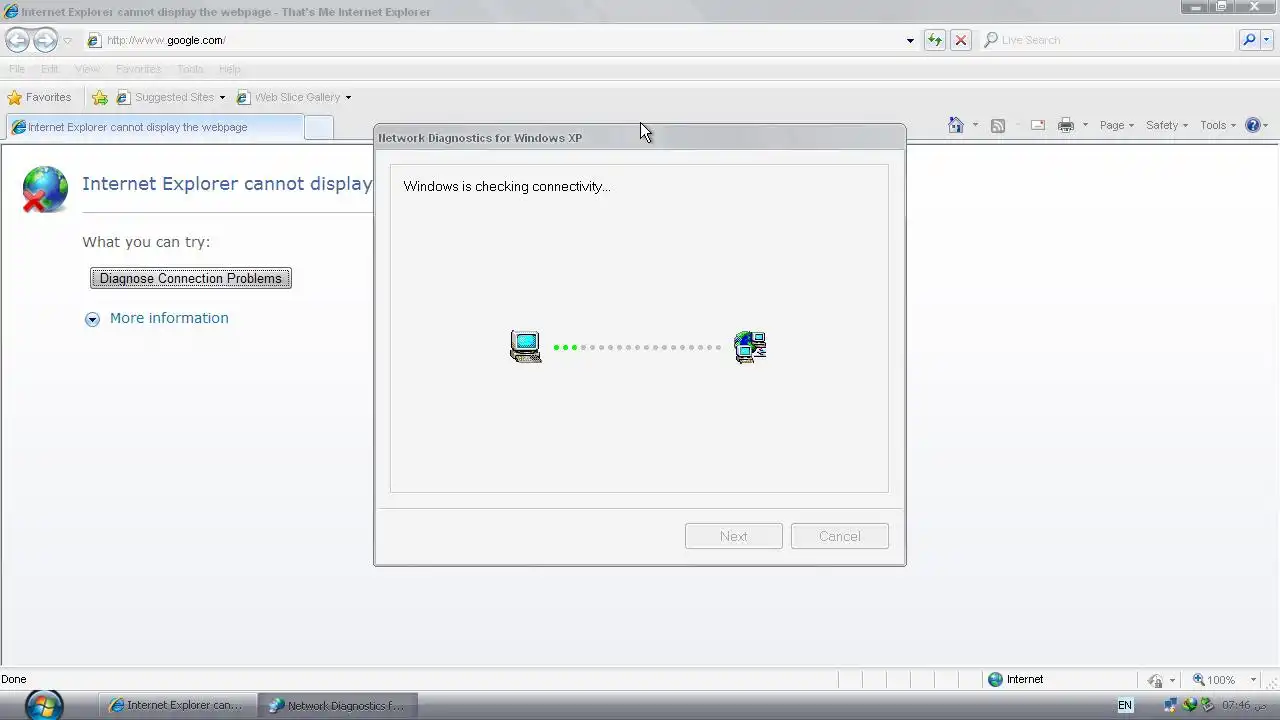Switch to Internet Explorer taskbar button
The height and width of the screenshot is (720, 1280).
[177, 705]
